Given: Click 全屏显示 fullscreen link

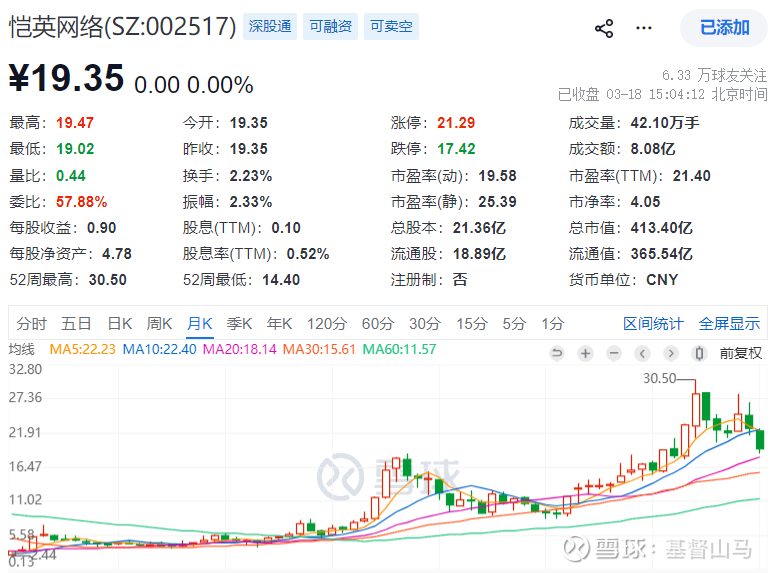Looking at the screenshot, I should point(729,324).
